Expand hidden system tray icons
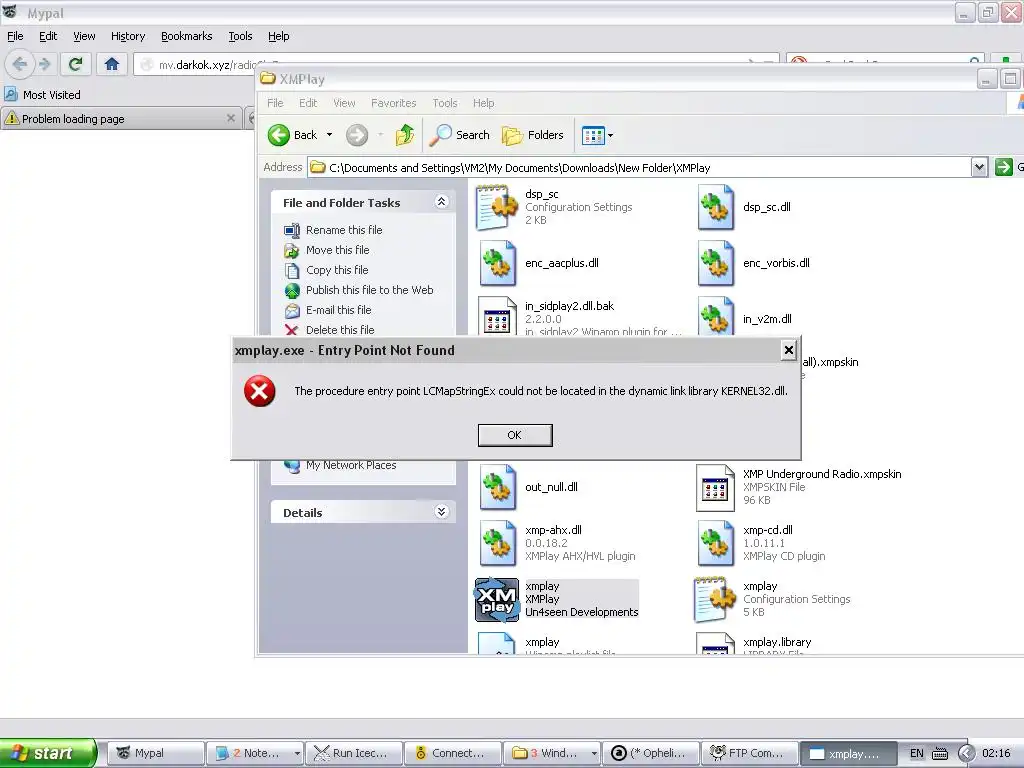This screenshot has height=768, width=1024. pos(967,753)
